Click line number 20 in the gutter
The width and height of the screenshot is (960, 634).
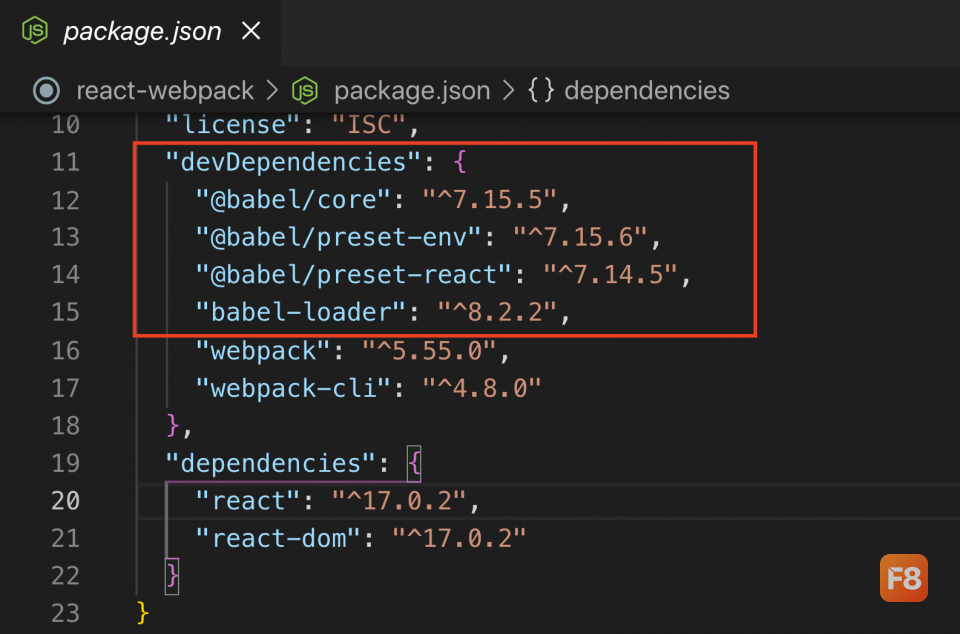[x=66, y=501]
